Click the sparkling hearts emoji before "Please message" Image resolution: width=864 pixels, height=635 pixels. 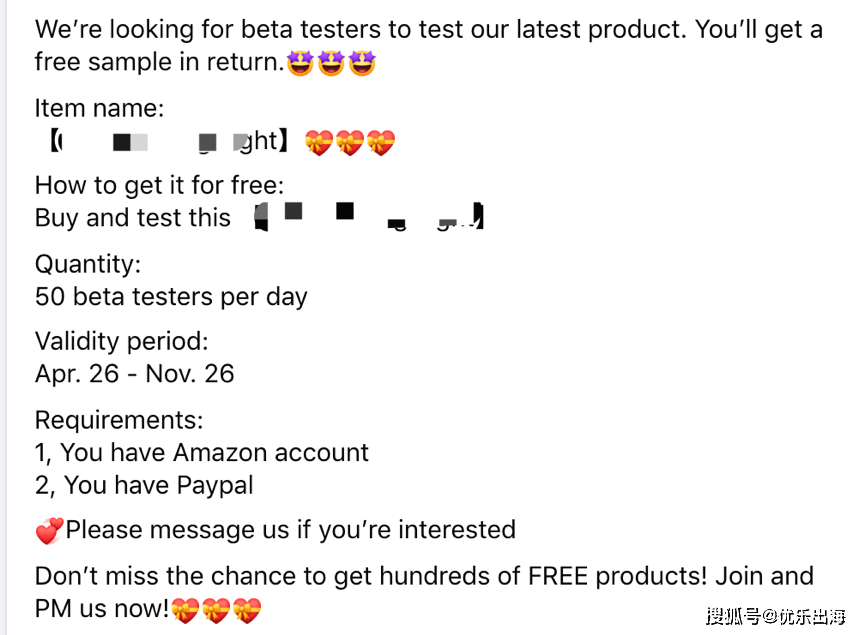(49, 531)
